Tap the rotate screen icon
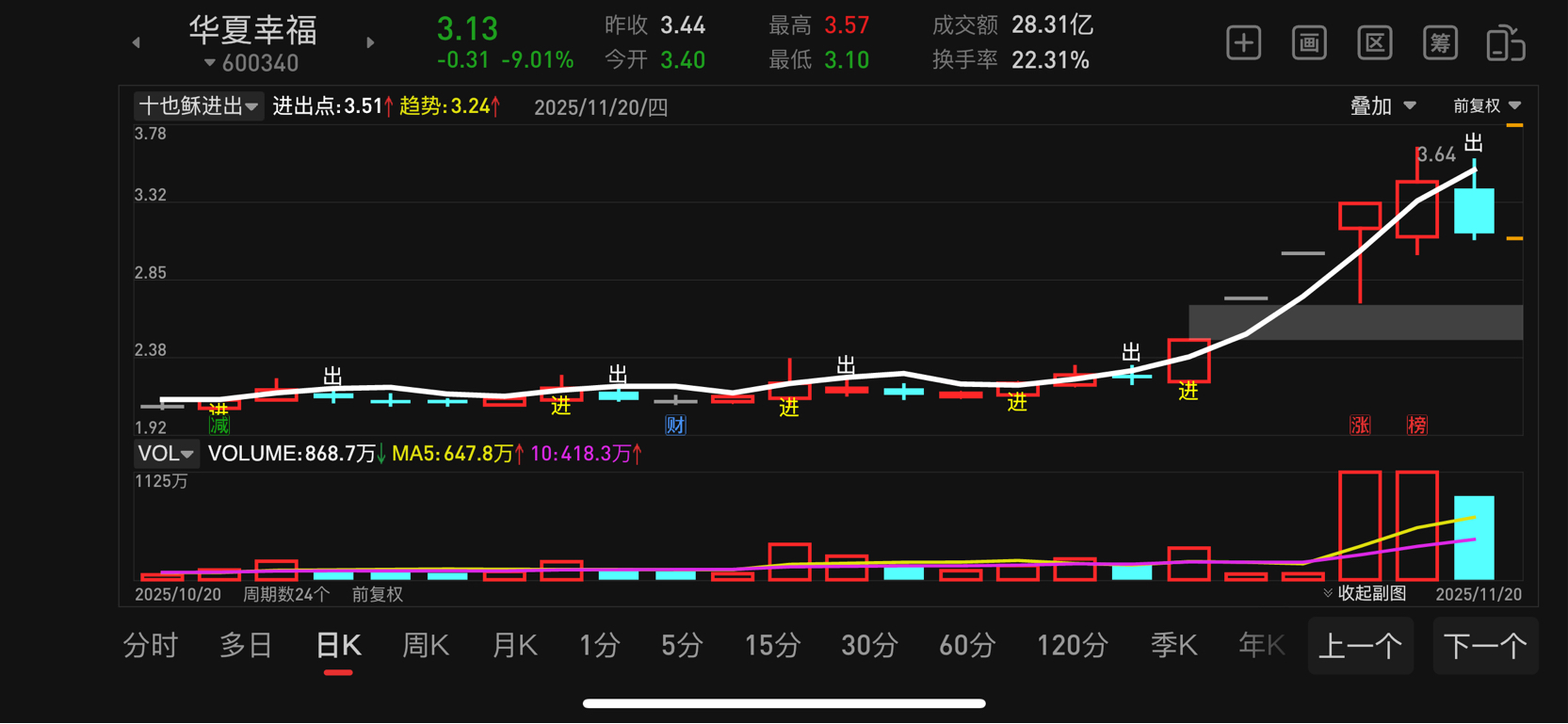1568x724 pixels. (1506, 43)
